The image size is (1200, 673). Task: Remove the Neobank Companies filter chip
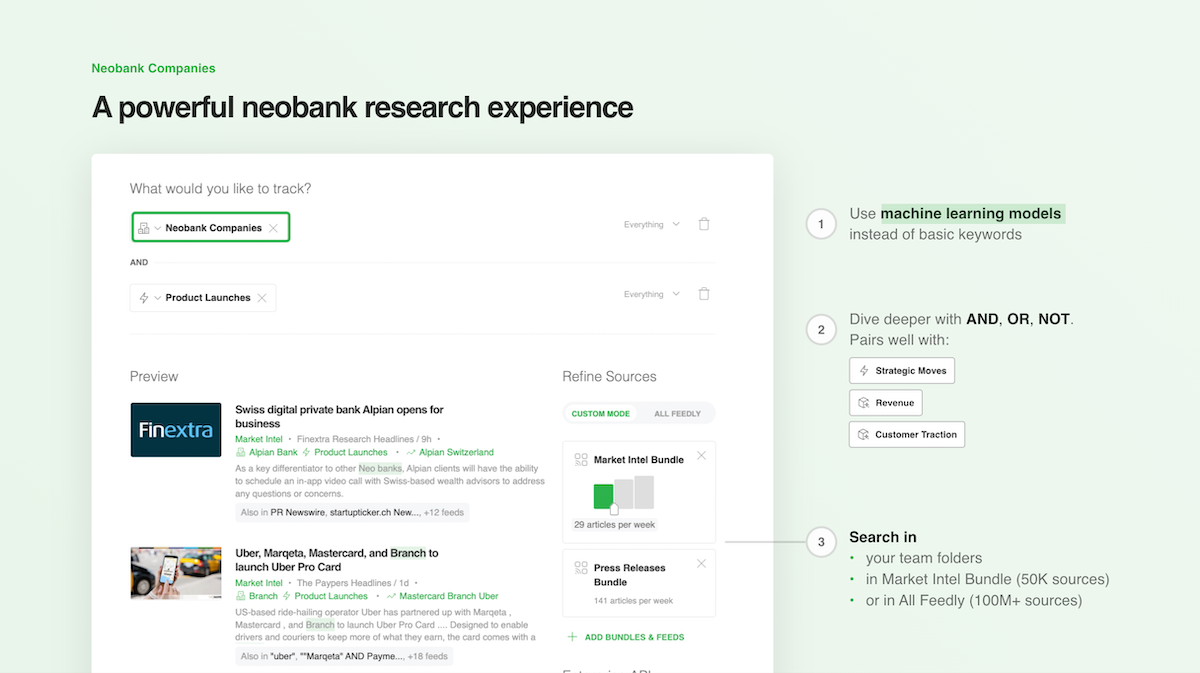coord(274,228)
